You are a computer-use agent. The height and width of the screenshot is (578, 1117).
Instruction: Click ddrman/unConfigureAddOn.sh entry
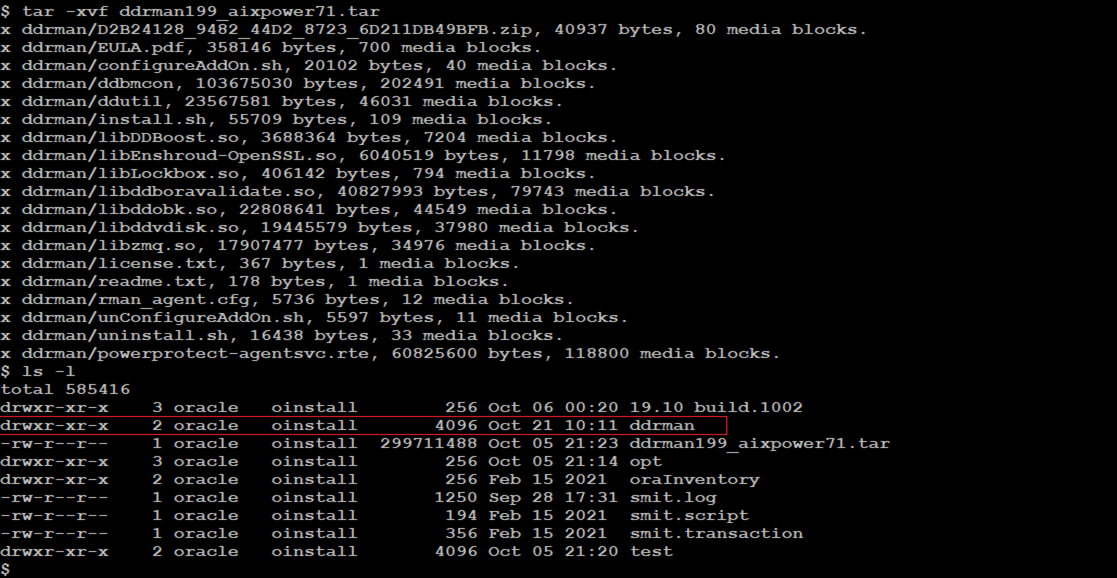click(314, 317)
